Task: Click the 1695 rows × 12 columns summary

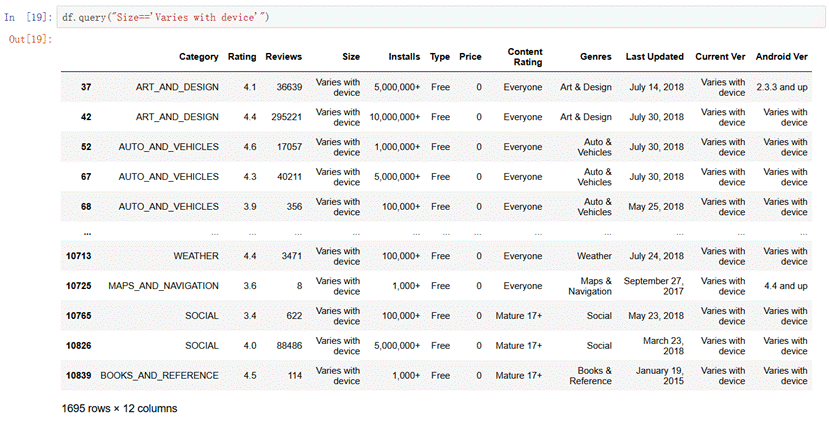Action: tap(119, 409)
